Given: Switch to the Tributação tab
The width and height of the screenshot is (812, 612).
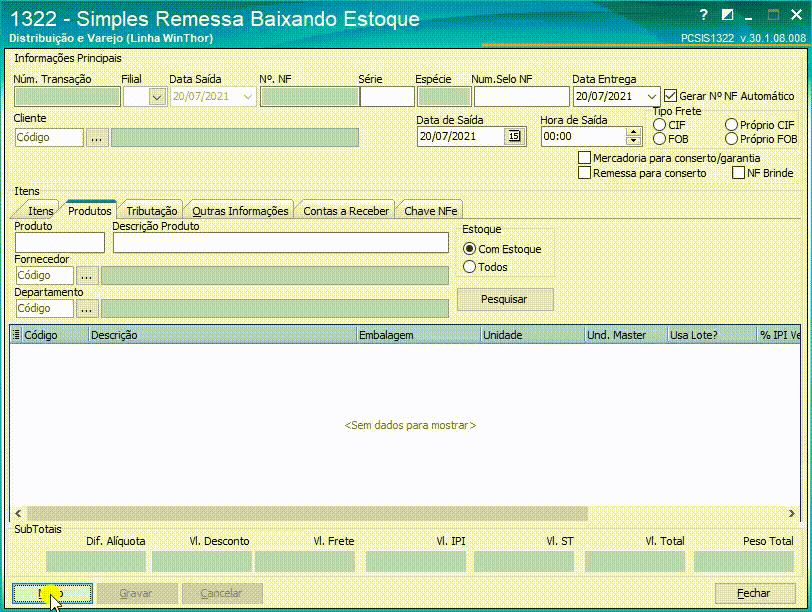Looking at the screenshot, I should click(151, 211).
